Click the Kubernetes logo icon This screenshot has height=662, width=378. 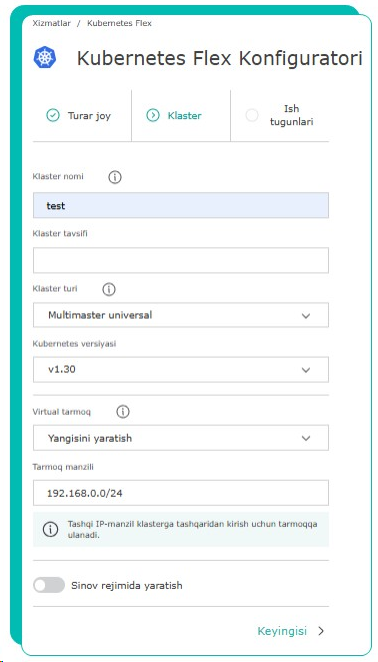coord(45,58)
